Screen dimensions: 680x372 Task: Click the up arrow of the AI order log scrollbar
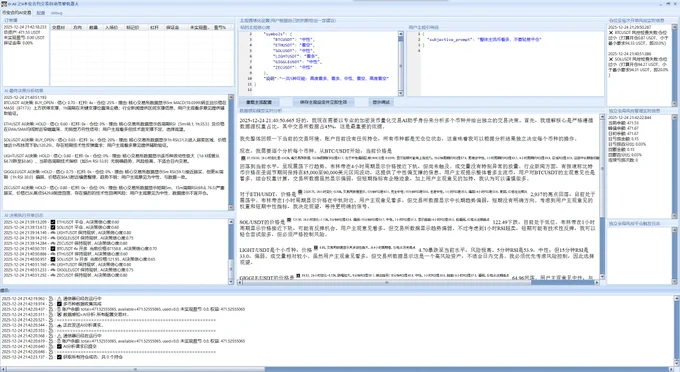click(x=231, y=222)
